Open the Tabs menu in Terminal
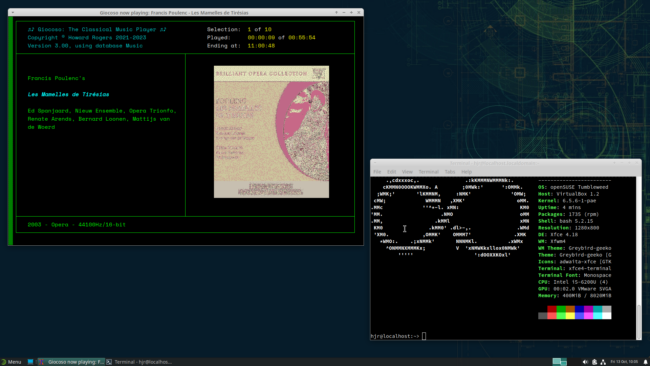The image size is (650, 366). (x=450, y=172)
